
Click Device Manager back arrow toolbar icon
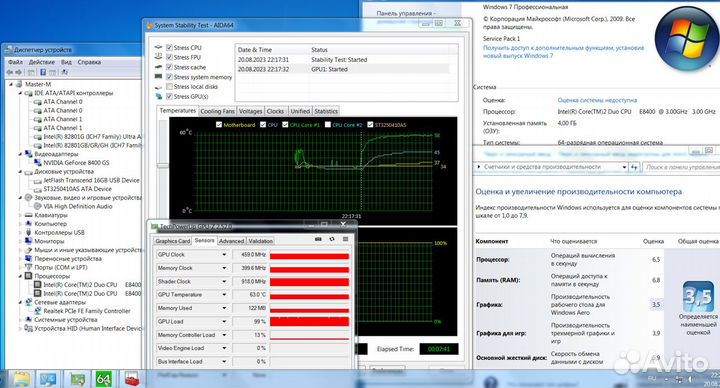[x=10, y=72]
